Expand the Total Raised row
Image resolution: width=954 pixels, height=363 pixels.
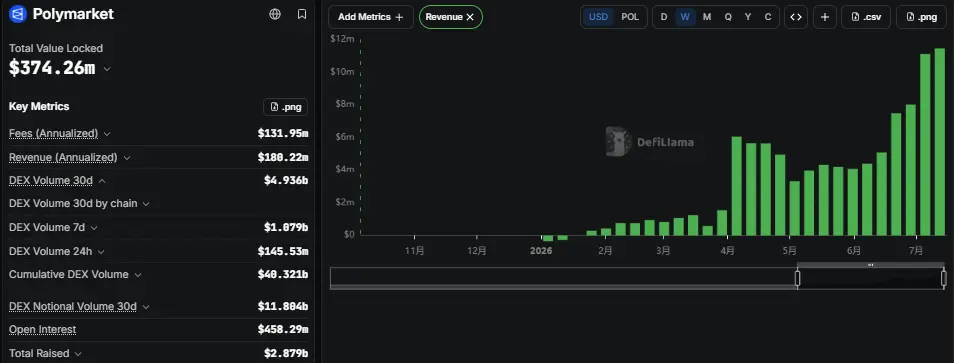78,353
